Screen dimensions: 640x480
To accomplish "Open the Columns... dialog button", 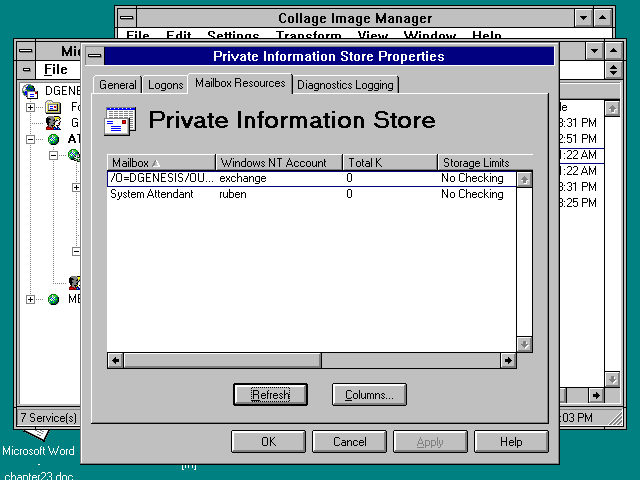I will [369, 395].
